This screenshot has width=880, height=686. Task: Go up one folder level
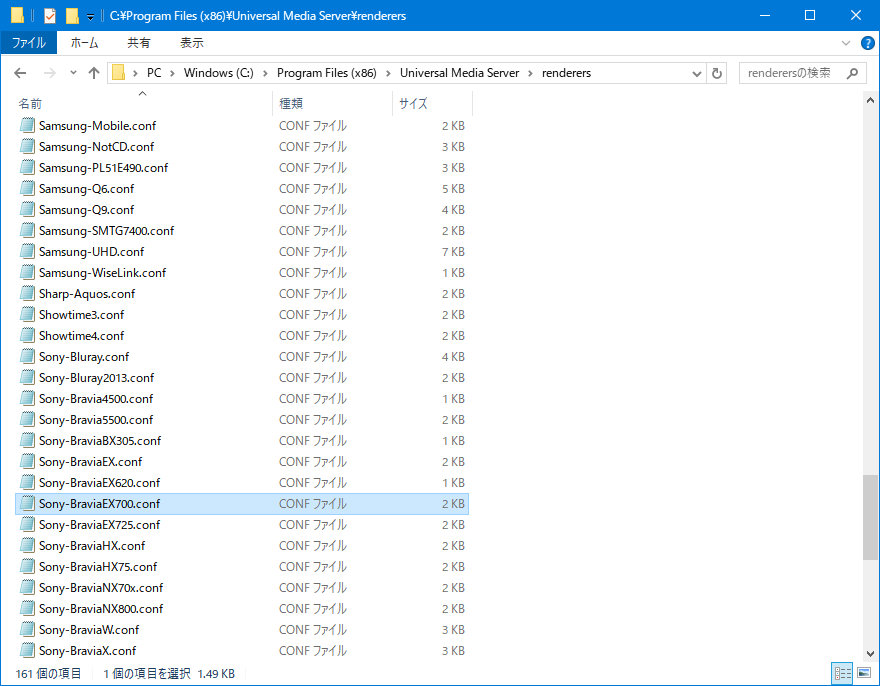pyautogui.click(x=94, y=73)
